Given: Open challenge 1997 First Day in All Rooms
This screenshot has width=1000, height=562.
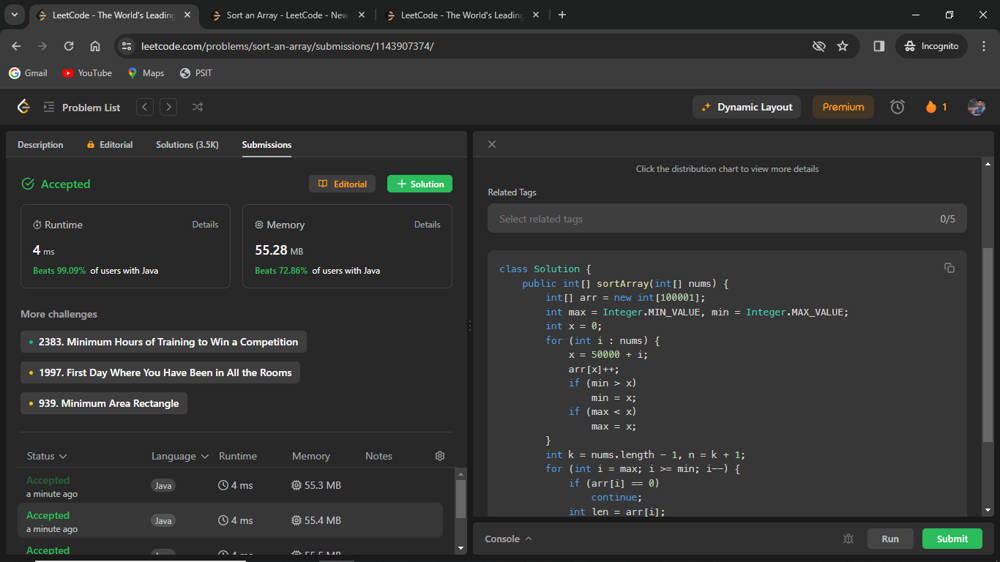Looking at the screenshot, I should click(x=160, y=373).
